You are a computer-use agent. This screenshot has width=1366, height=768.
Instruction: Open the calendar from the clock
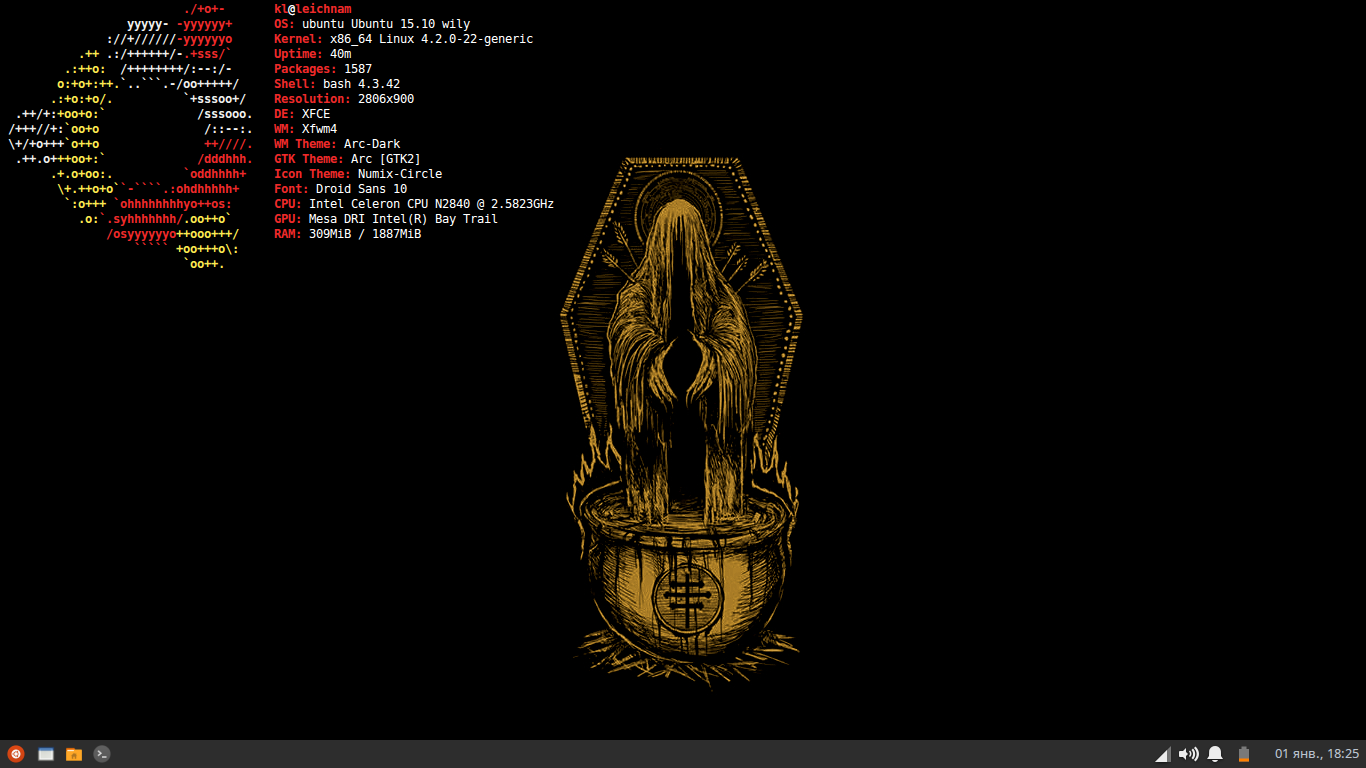[1316, 754]
